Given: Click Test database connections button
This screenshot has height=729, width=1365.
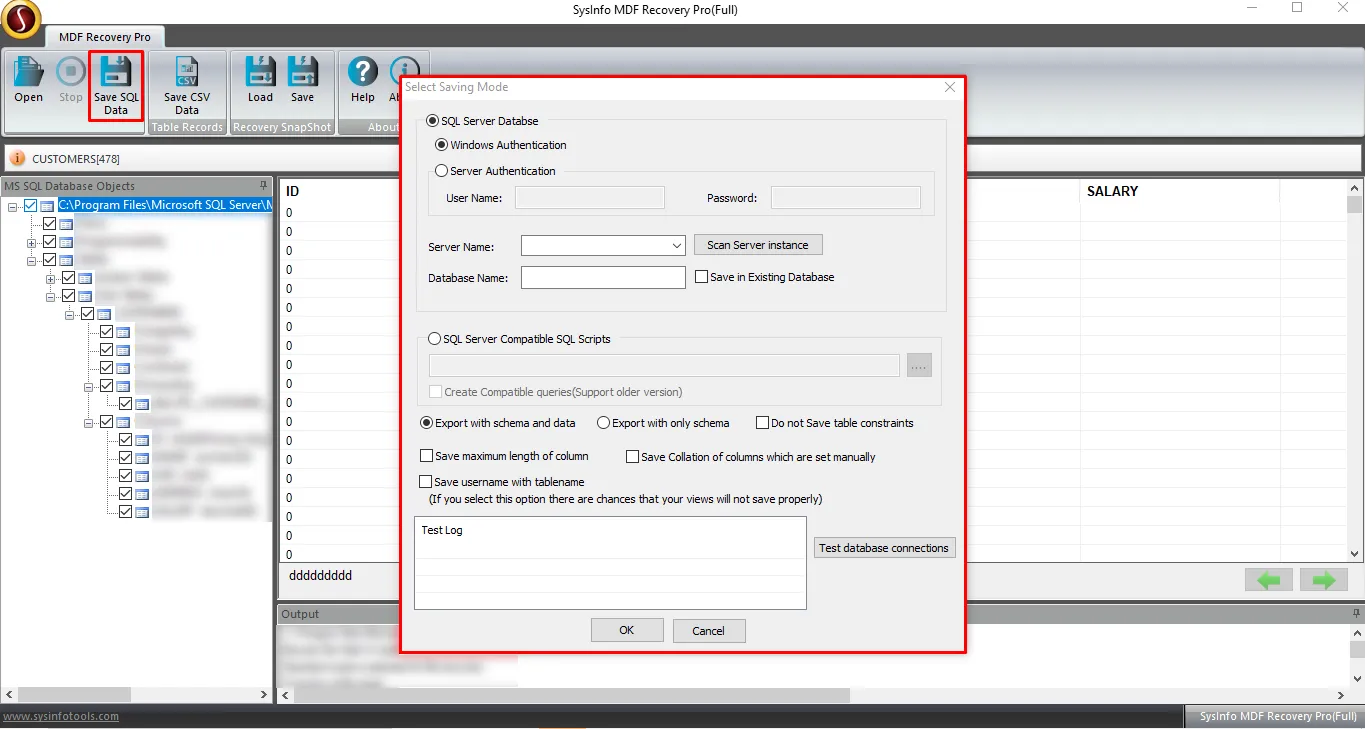Looking at the screenshot, I should (884, 548).
